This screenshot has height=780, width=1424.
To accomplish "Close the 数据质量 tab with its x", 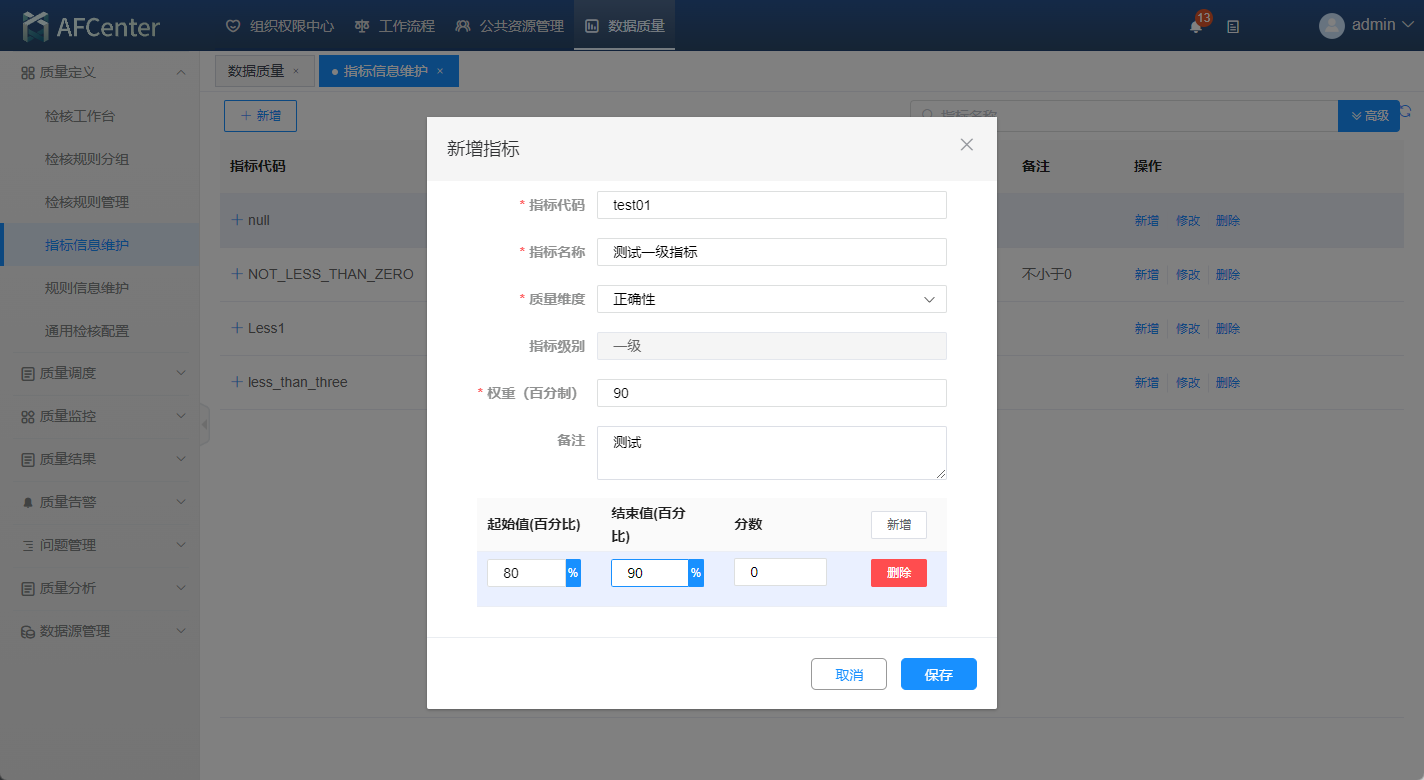I will (296, 71).
